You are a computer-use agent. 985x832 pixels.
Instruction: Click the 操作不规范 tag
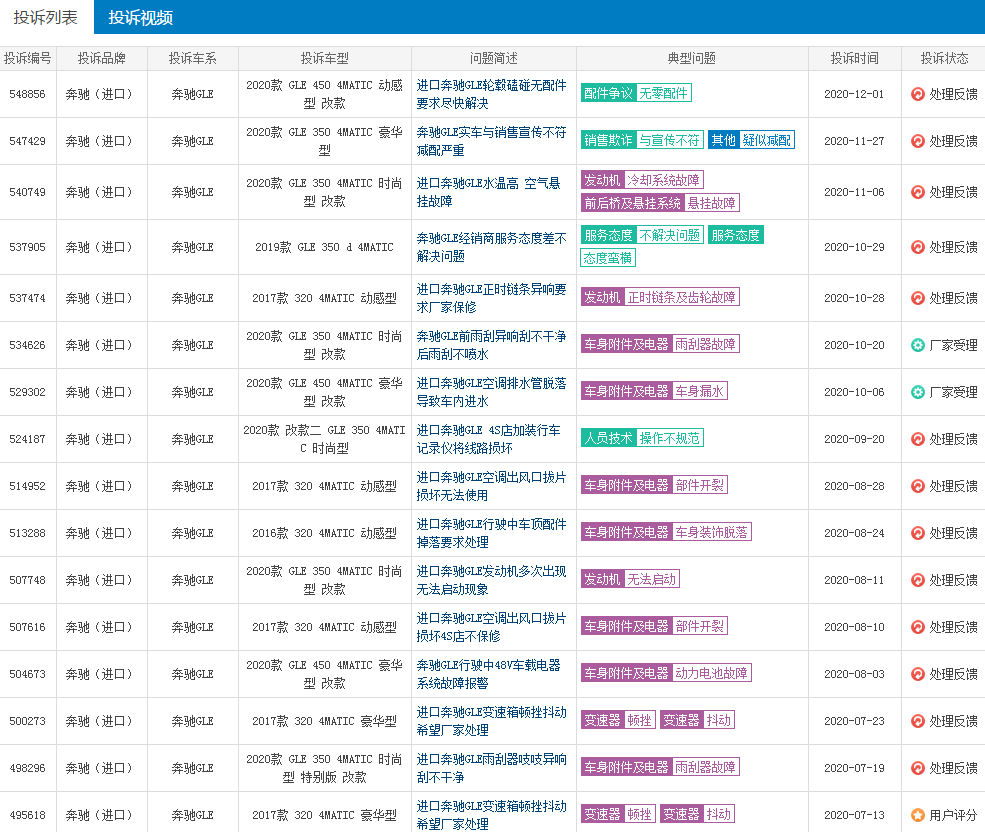pyautogui.click(x=669, y=438)
